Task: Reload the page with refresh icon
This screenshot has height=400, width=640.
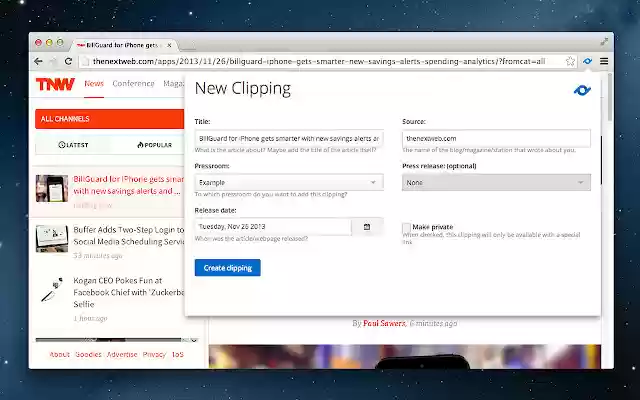Action: [x=68, y=61]
